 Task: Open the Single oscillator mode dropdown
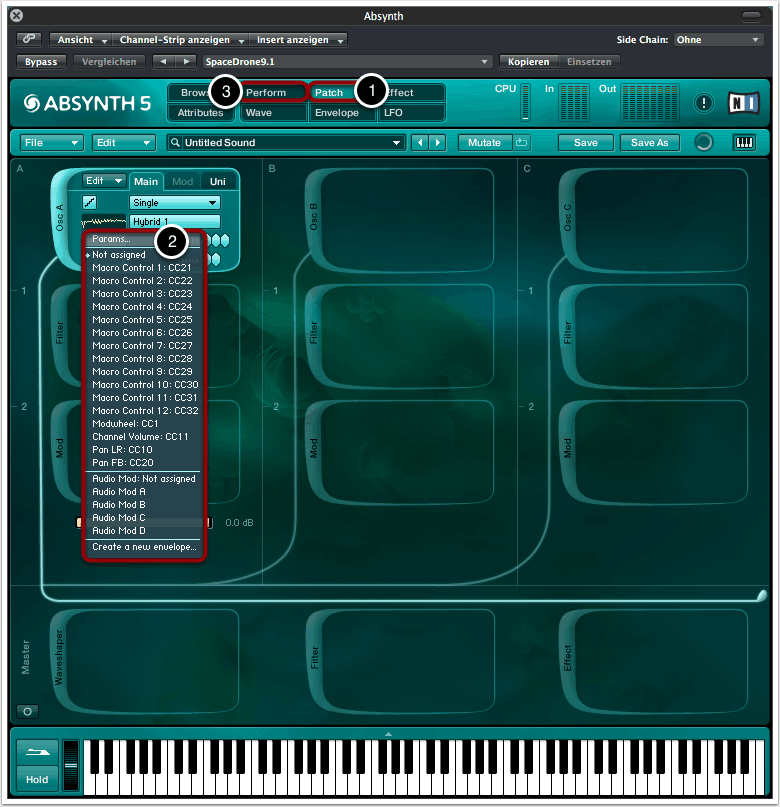(x=175, y=202)
